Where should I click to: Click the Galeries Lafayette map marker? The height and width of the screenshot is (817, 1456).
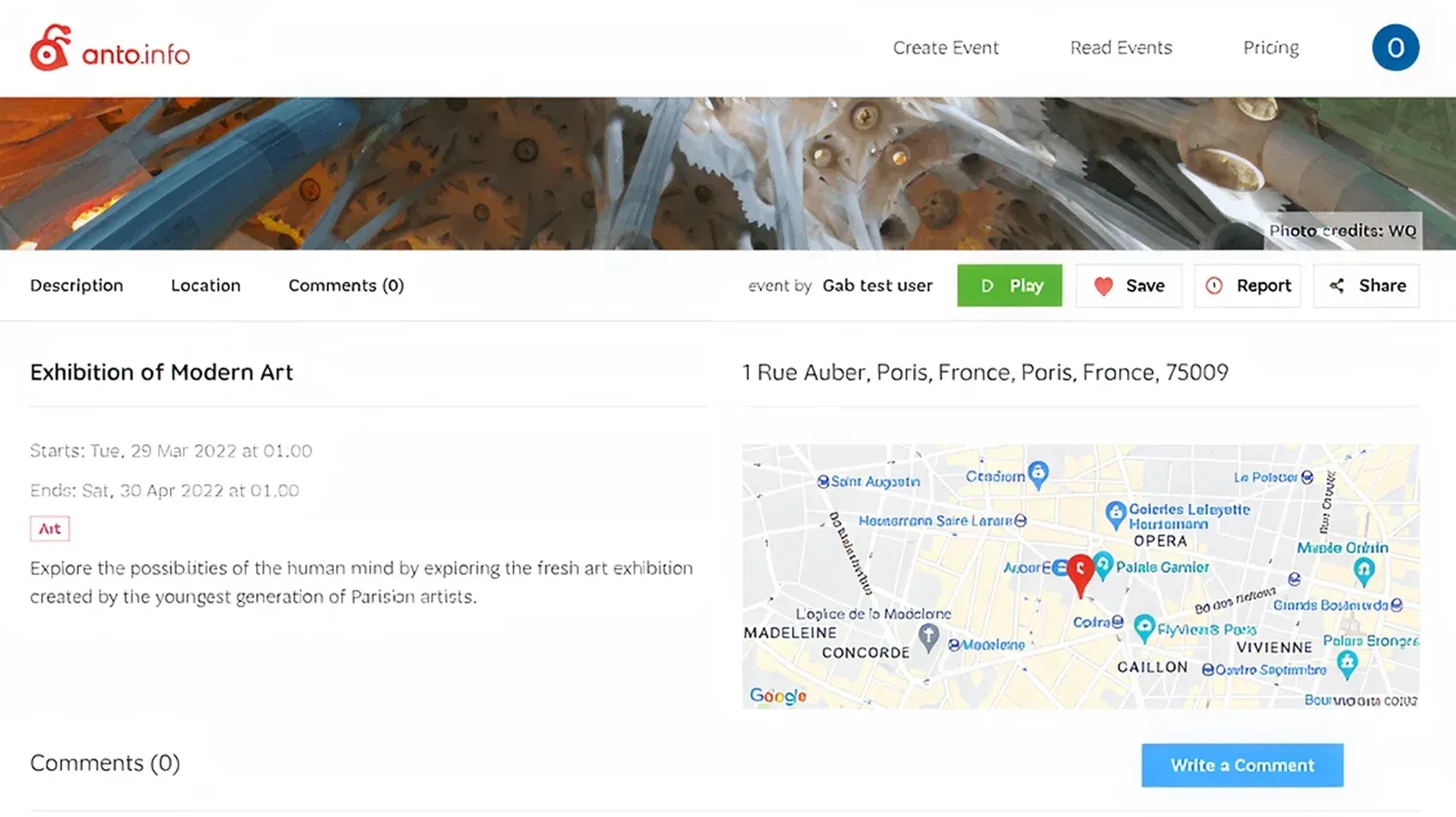click(x=1115, y=515)
